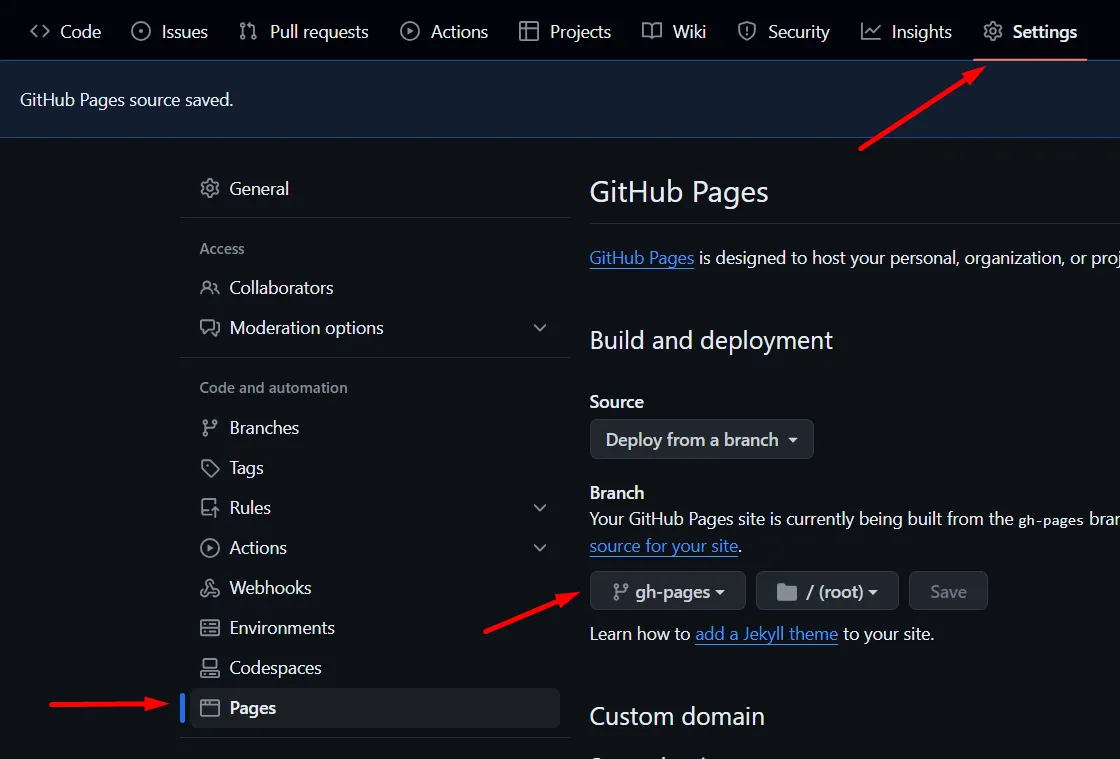1120x759 pixels.
Task: Select the Security tab
Action: tap(784, 31)
